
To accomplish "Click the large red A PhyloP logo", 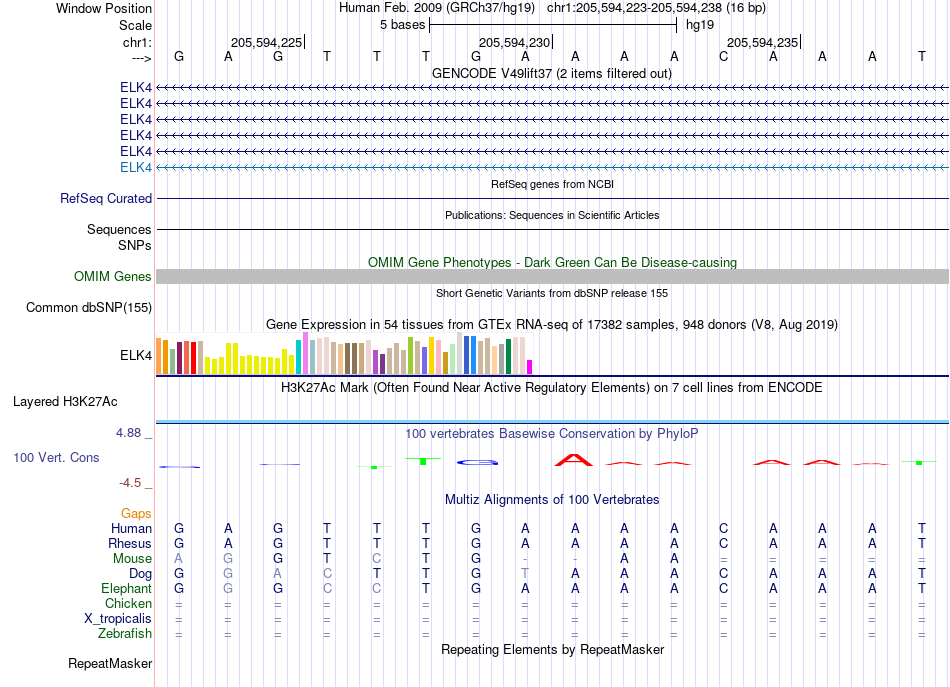I will (574, 460).
